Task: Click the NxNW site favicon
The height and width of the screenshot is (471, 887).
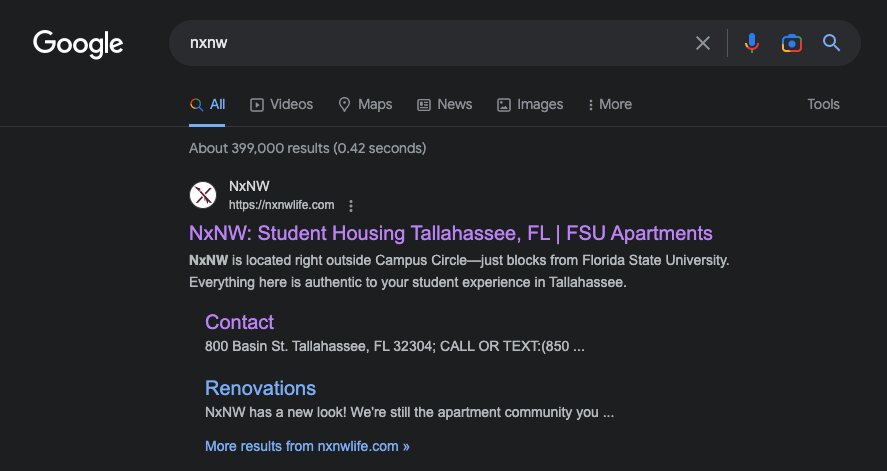Action: point(203,195)
